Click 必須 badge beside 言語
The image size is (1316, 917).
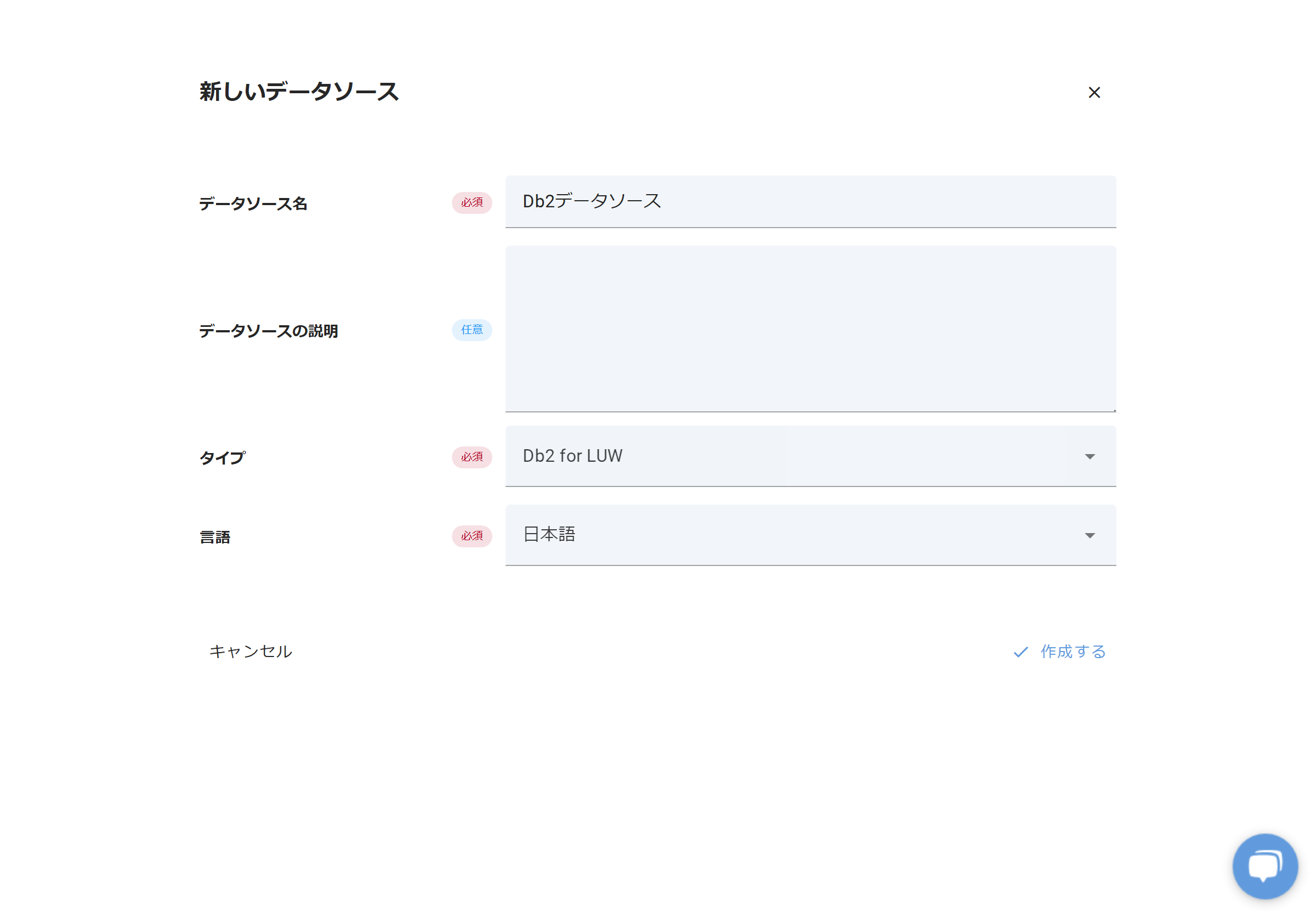pos(472,536)
